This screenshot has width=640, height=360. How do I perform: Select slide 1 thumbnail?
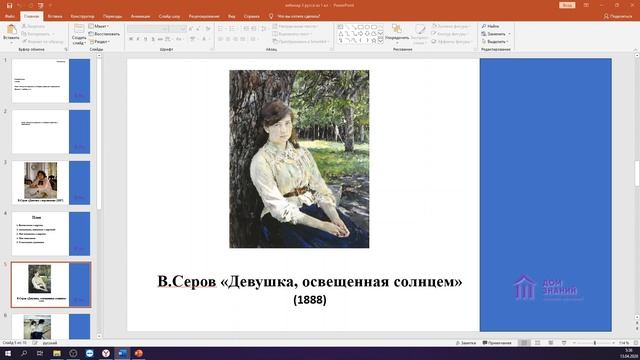click(51, 81)
